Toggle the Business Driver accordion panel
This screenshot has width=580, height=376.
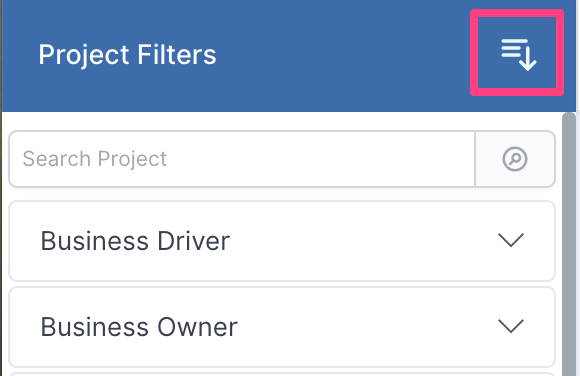point(282,241)
